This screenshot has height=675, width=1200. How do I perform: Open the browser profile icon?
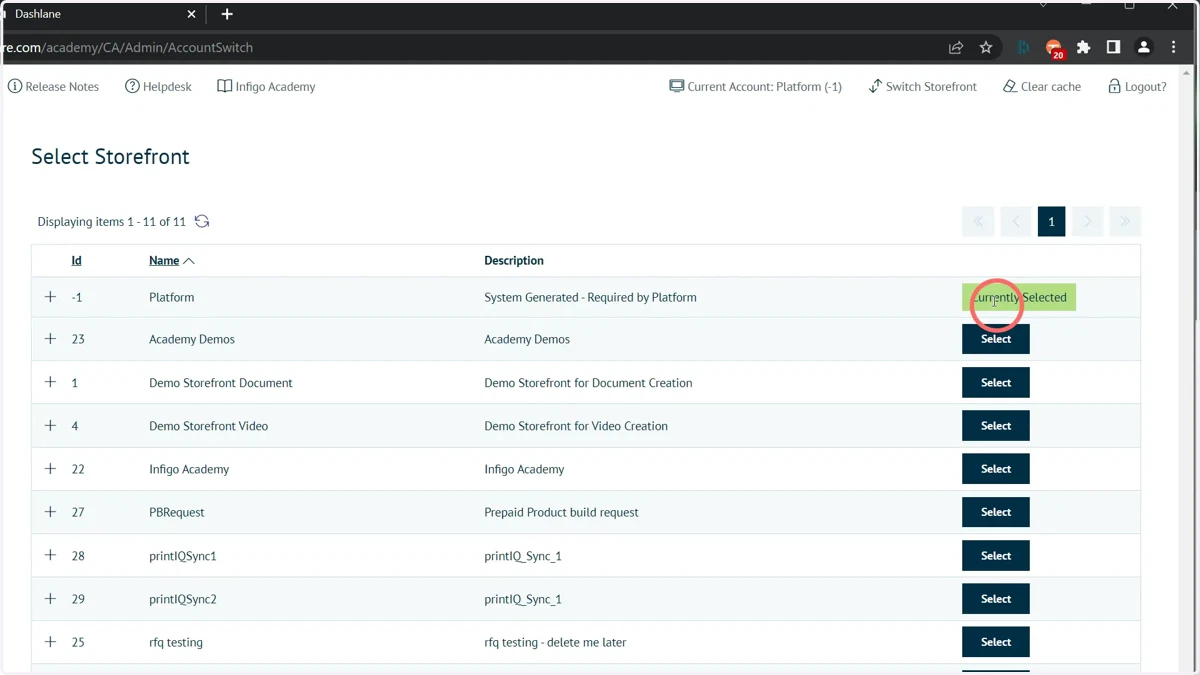point(1144,47)
